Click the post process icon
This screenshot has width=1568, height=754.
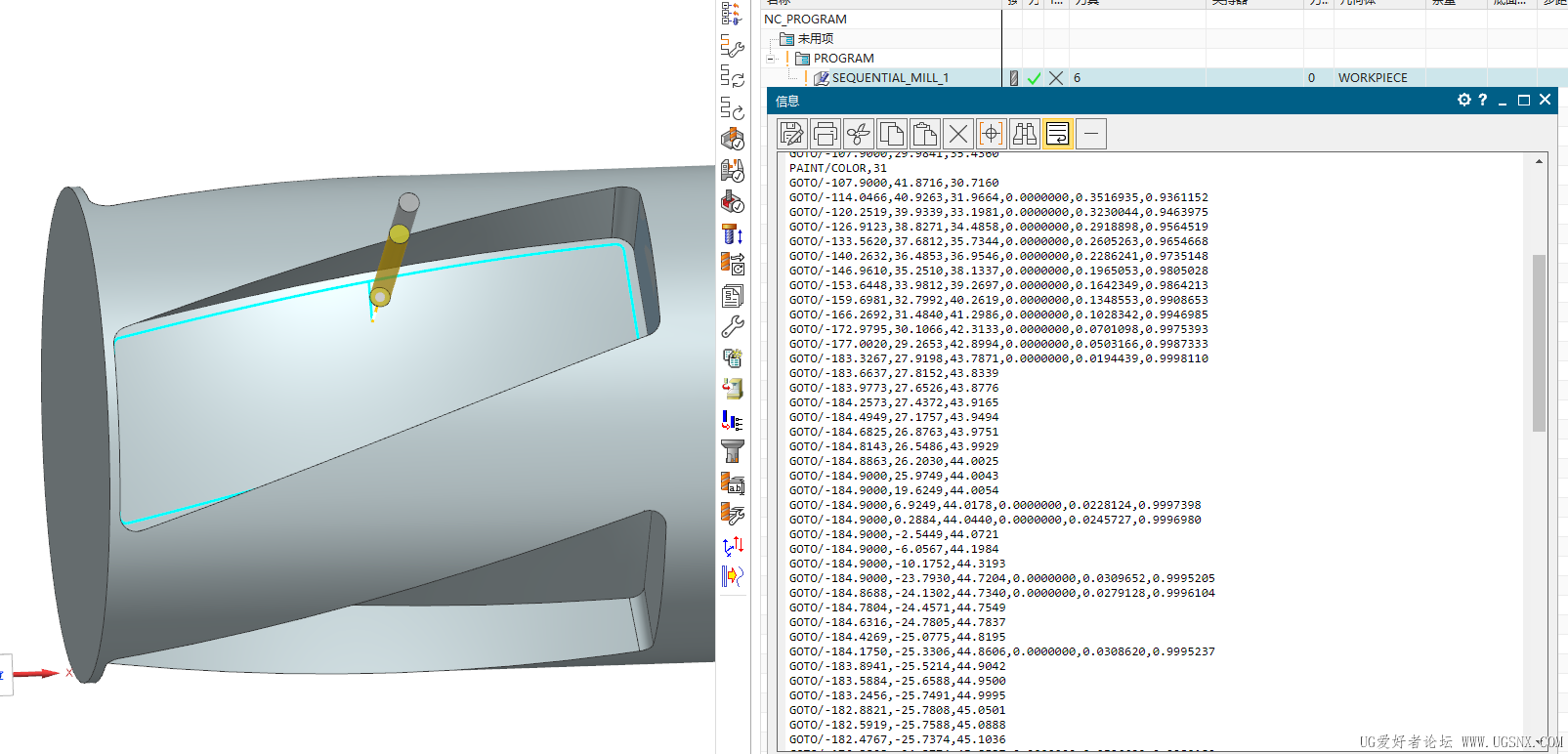tap(732, 264)
